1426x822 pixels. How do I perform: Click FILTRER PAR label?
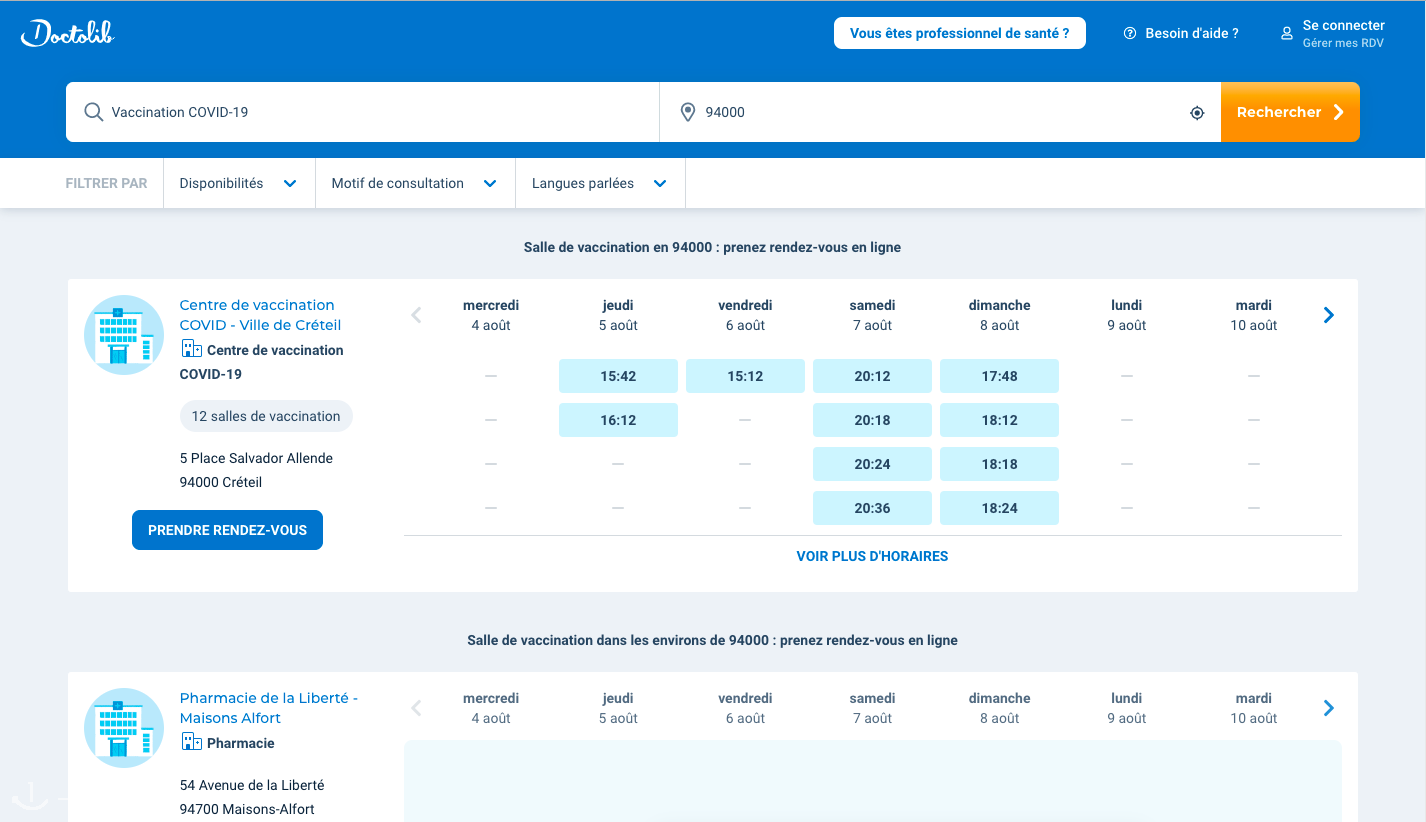click(106, 183)
